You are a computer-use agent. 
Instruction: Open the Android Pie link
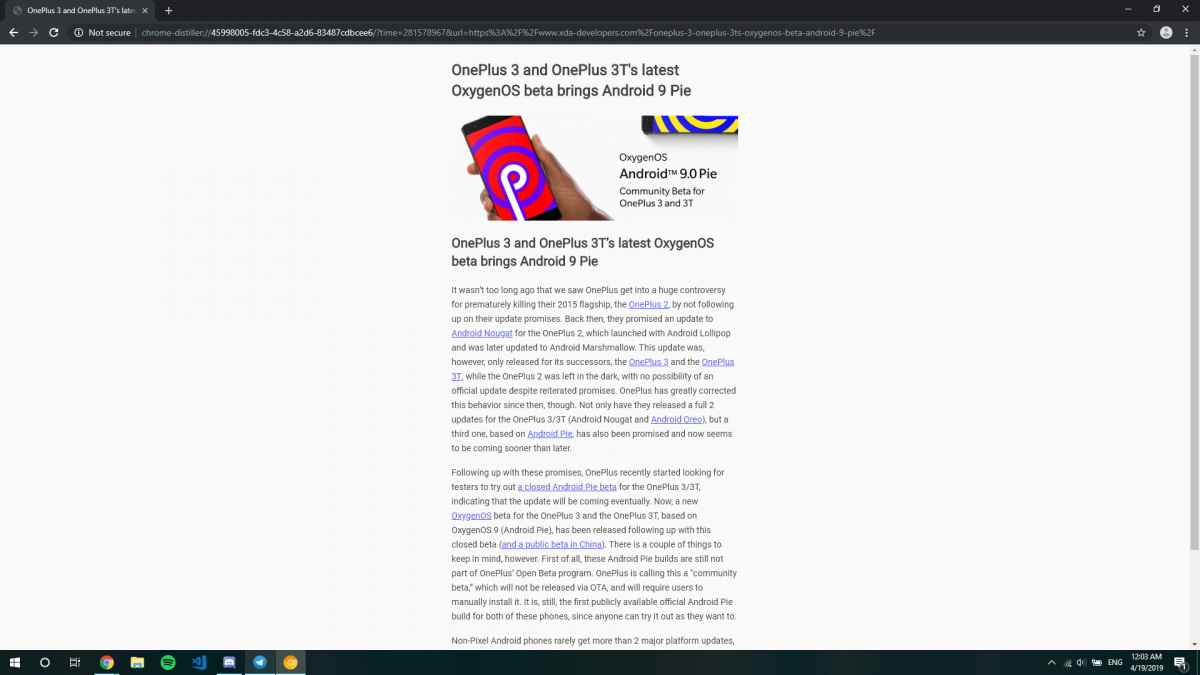coord(550,434)
